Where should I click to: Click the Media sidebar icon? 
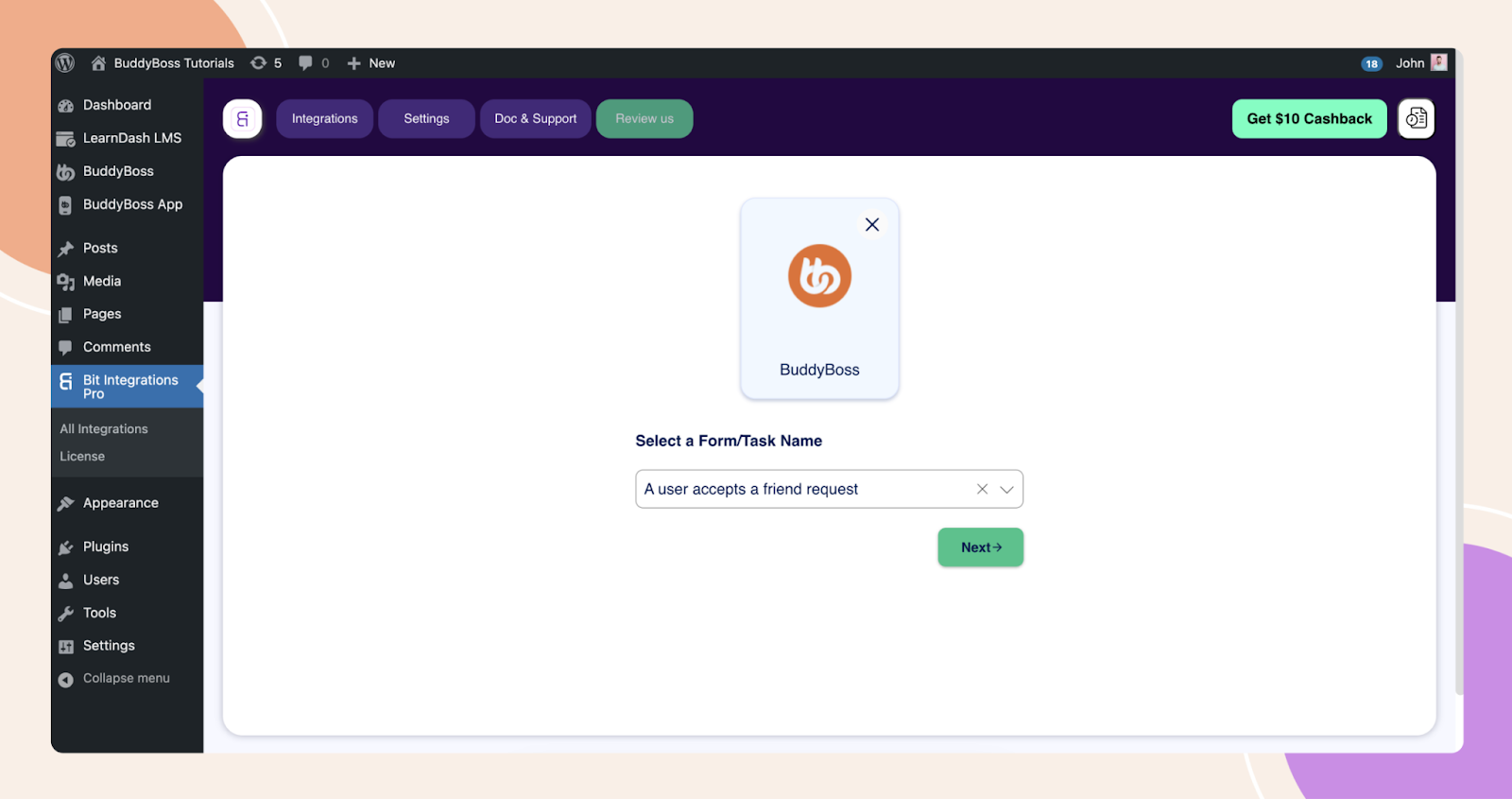pos(65,282)
